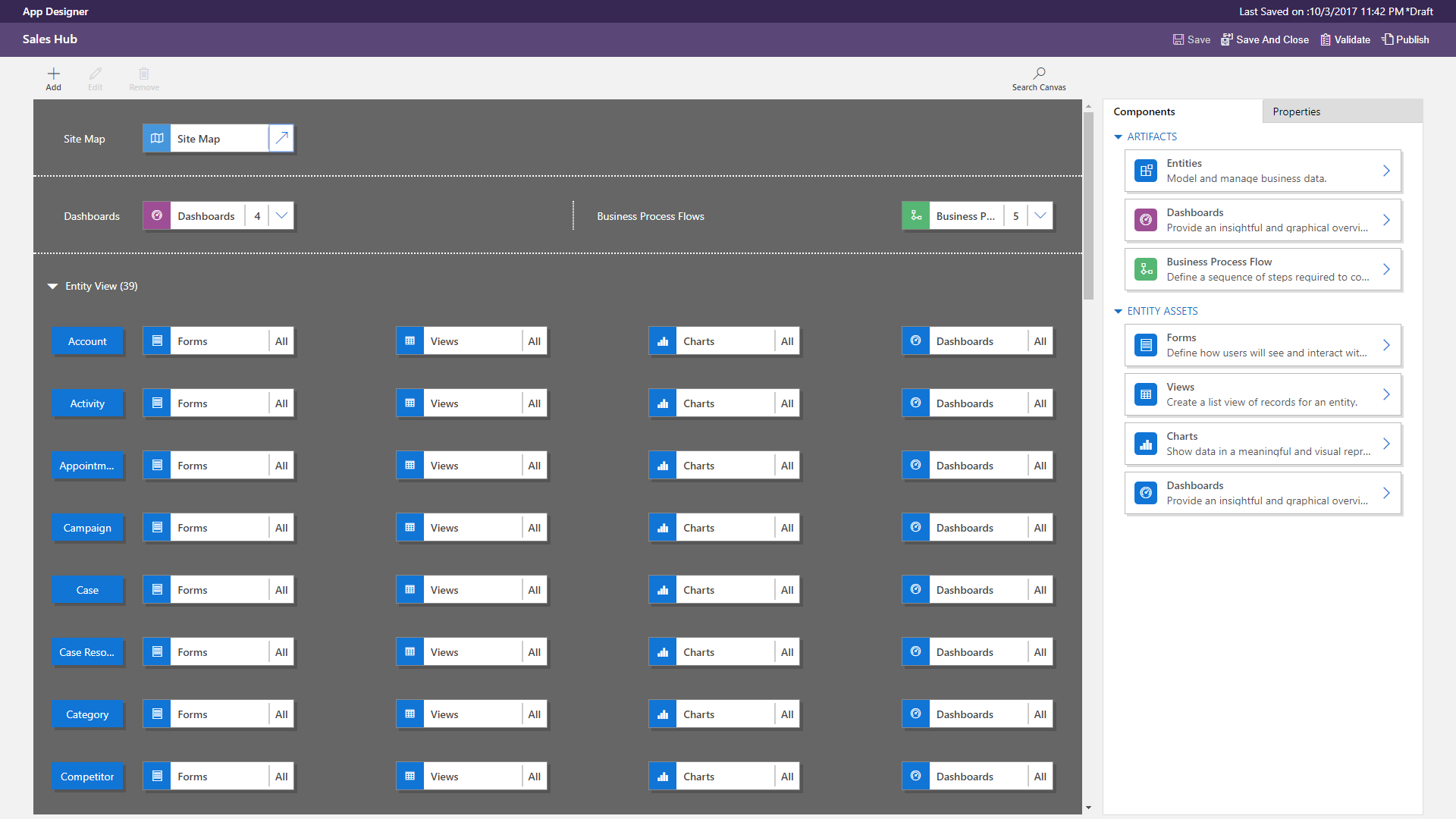Viewport: 1456px width, 819px height.
Task: Open the Business Process Flows count dropdown
Action: (x=1040, y=215)
